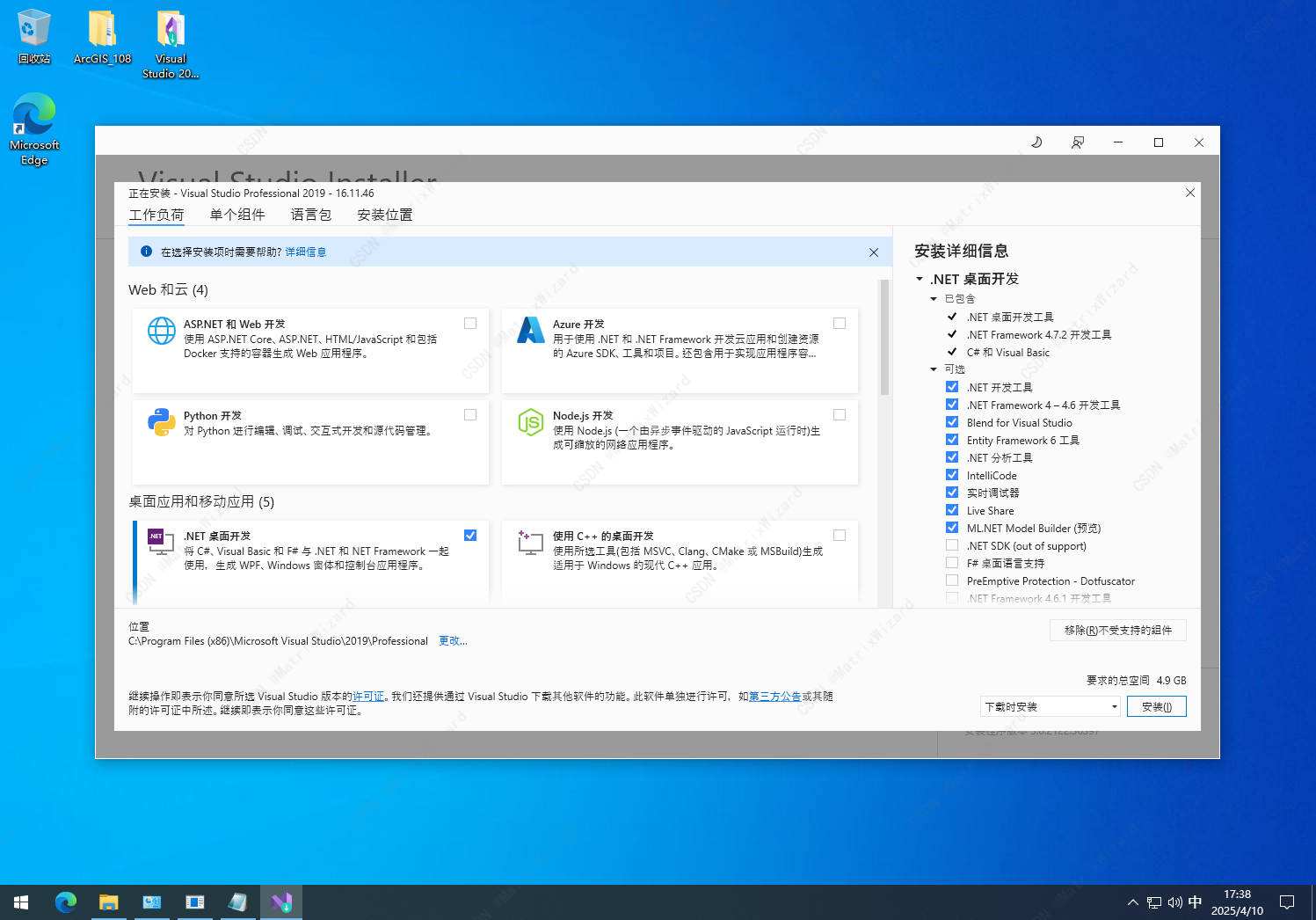Check the C++ desktop development workload box
The image size is (1316, 920).
(840, 536)
